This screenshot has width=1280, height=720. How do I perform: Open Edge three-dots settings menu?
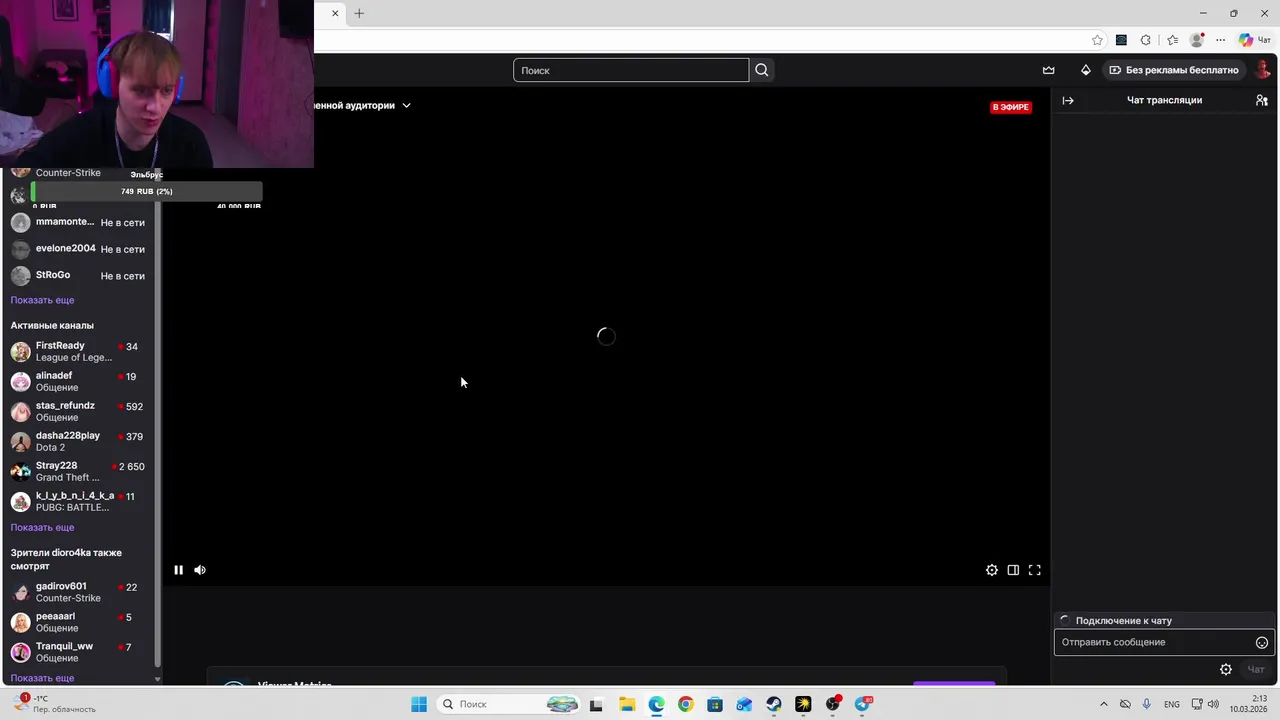(x=1221, y=40)
